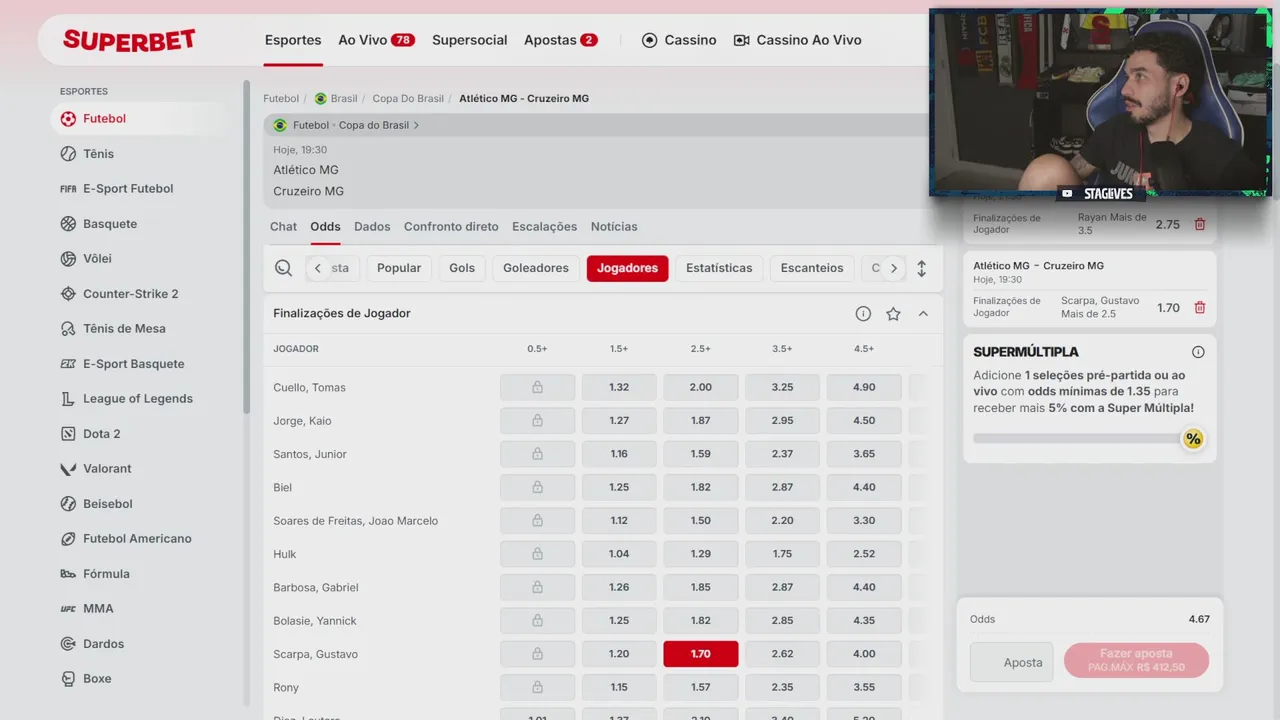This screenshot has height=720, width=1280.
Task: Go to Copa Do Brasil breadcrumb link
Action: (408, 99)
